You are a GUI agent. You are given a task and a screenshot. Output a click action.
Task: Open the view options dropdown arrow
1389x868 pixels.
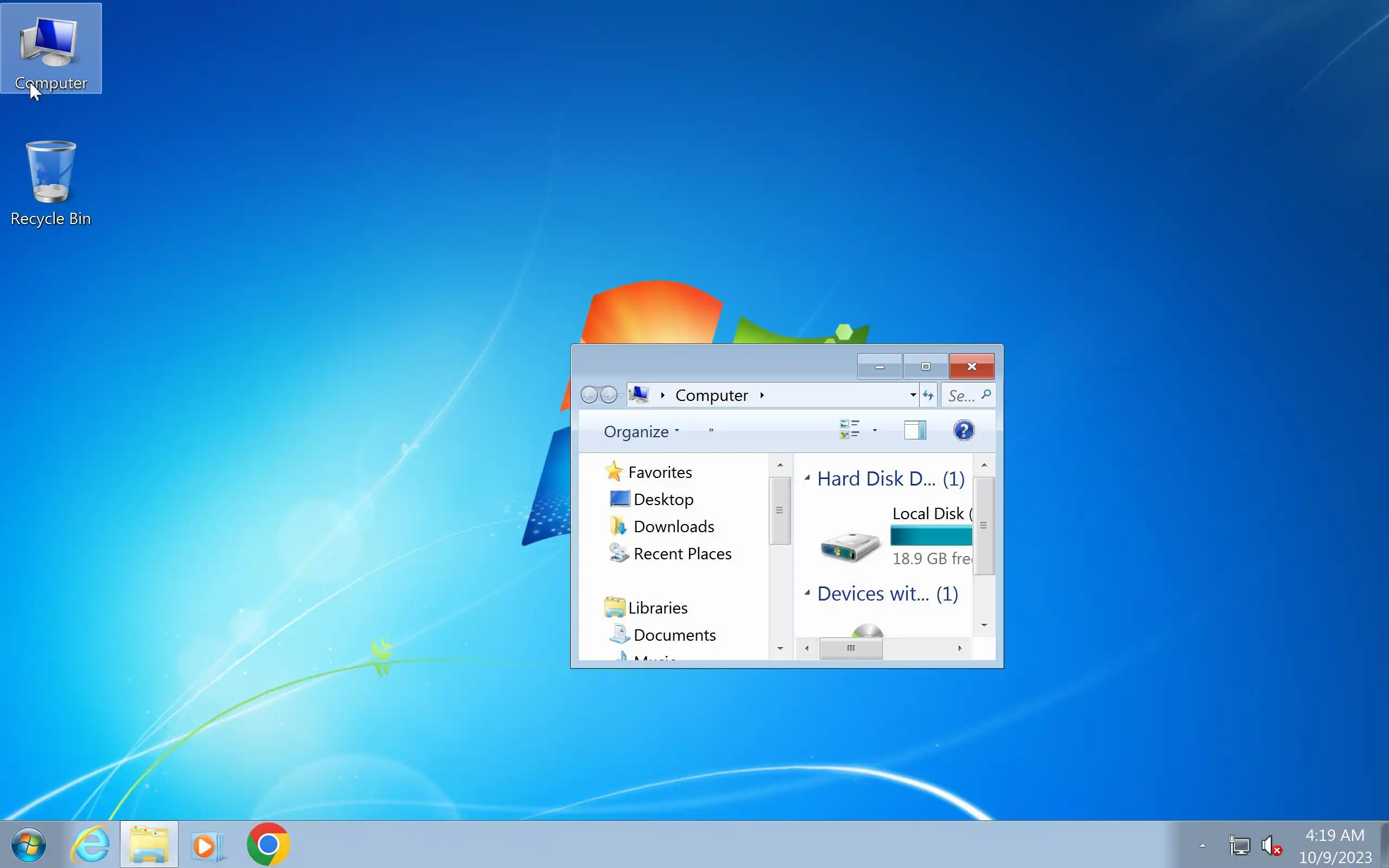[x=875, y=430]
